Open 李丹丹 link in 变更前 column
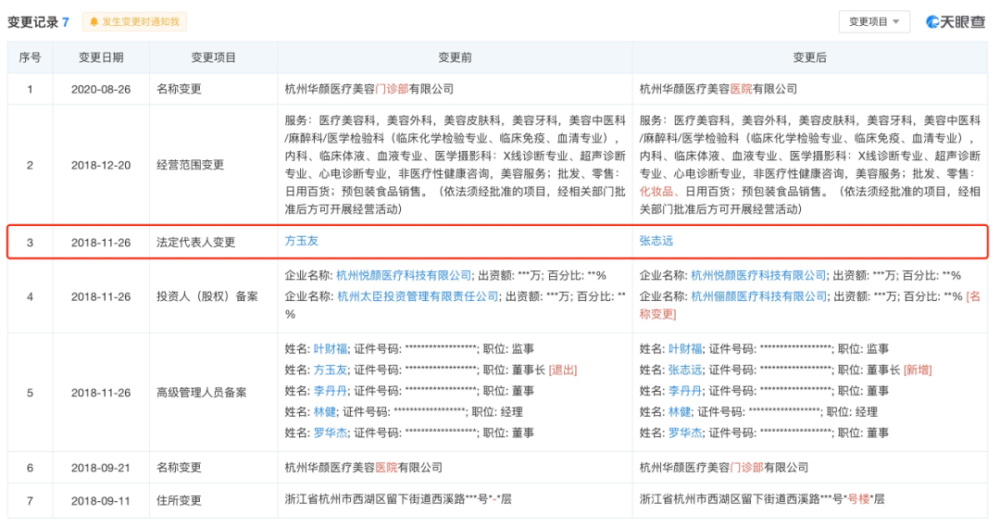 [330, 391]
